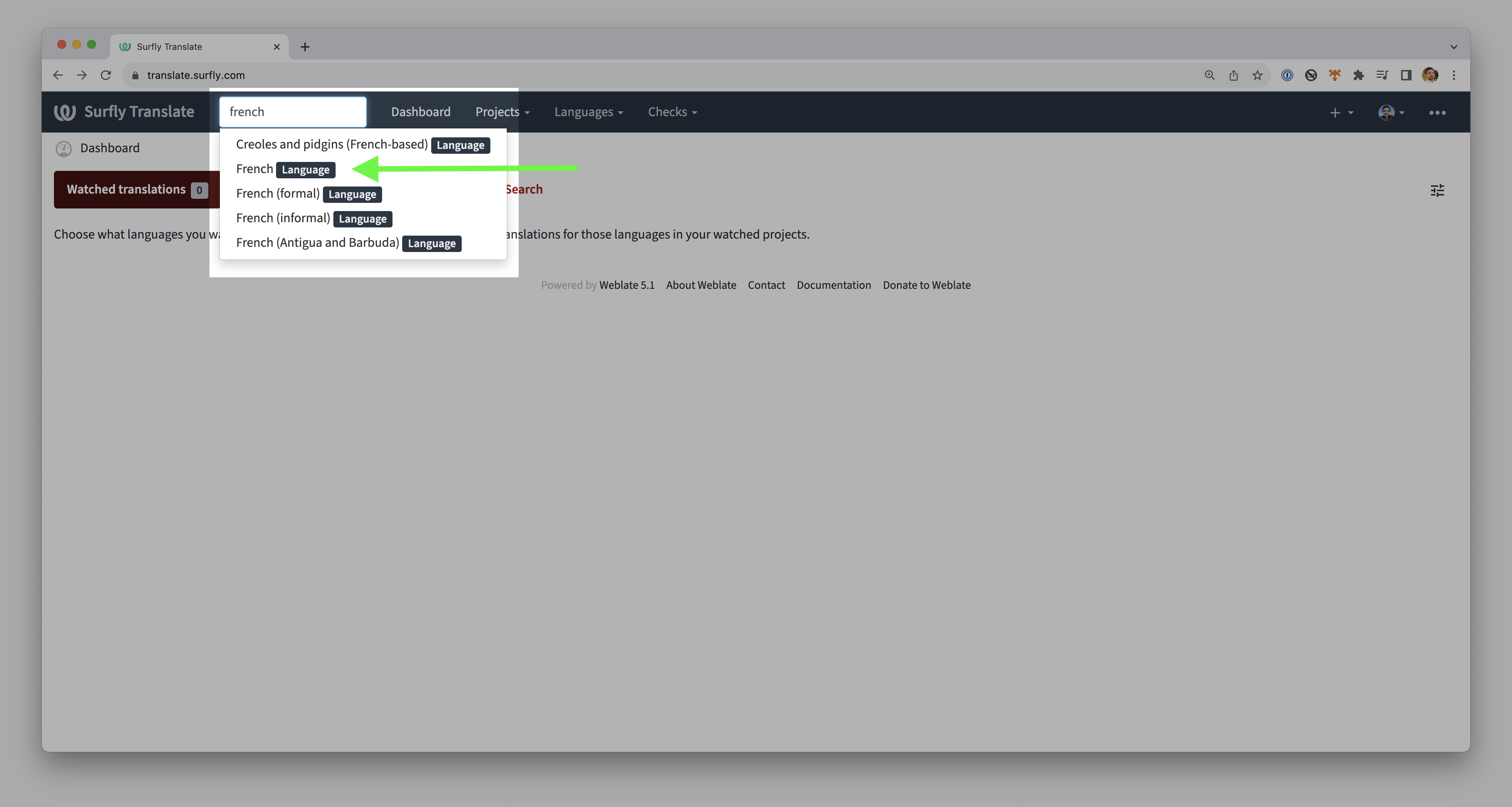The height and width of the screenshot is (807, 1512).
Task: Open the Watched translations tab
Action: pos(136,189)
